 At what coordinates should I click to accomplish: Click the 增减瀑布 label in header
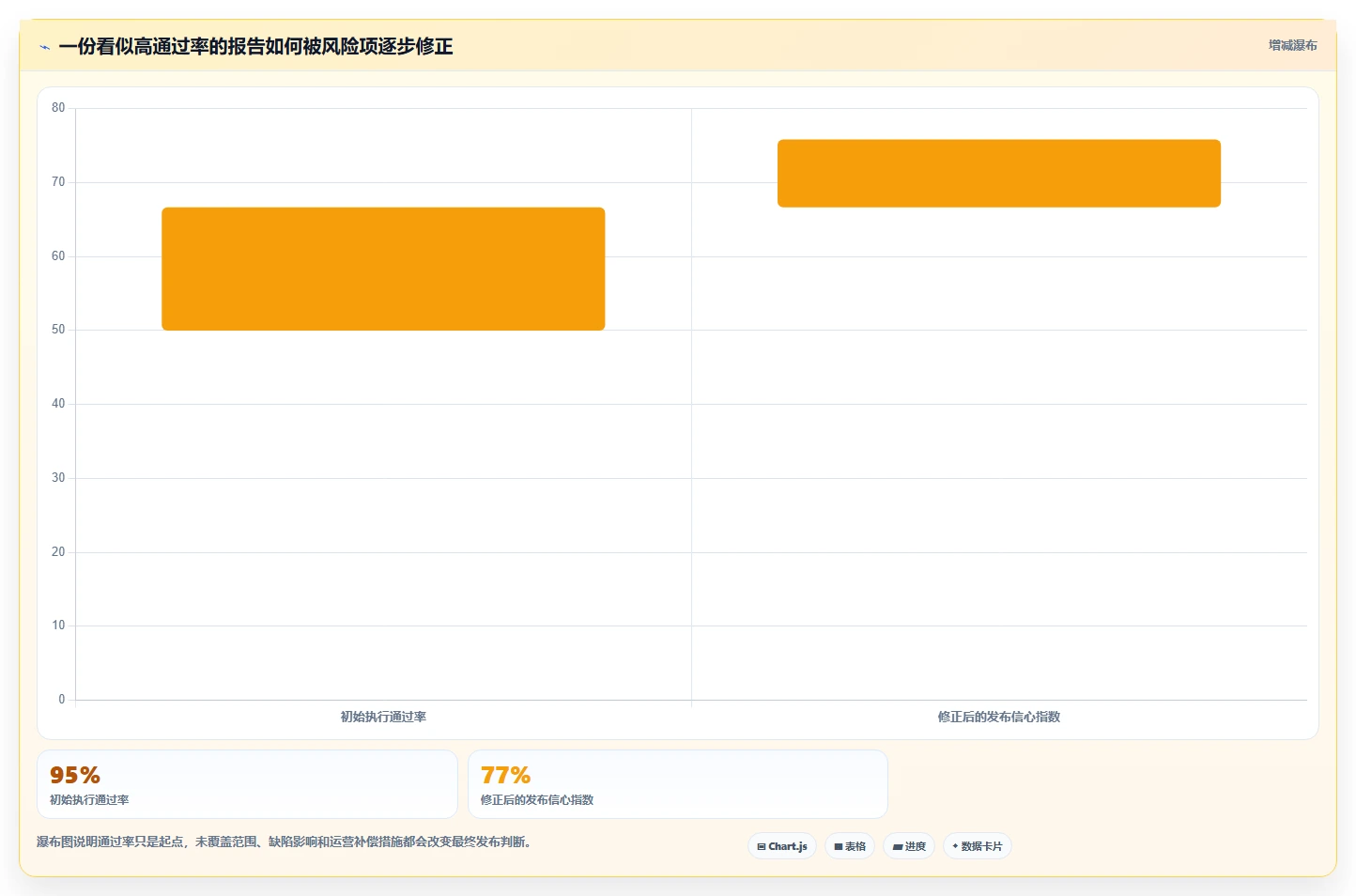pyautogui.click(x=1292, y=45)
